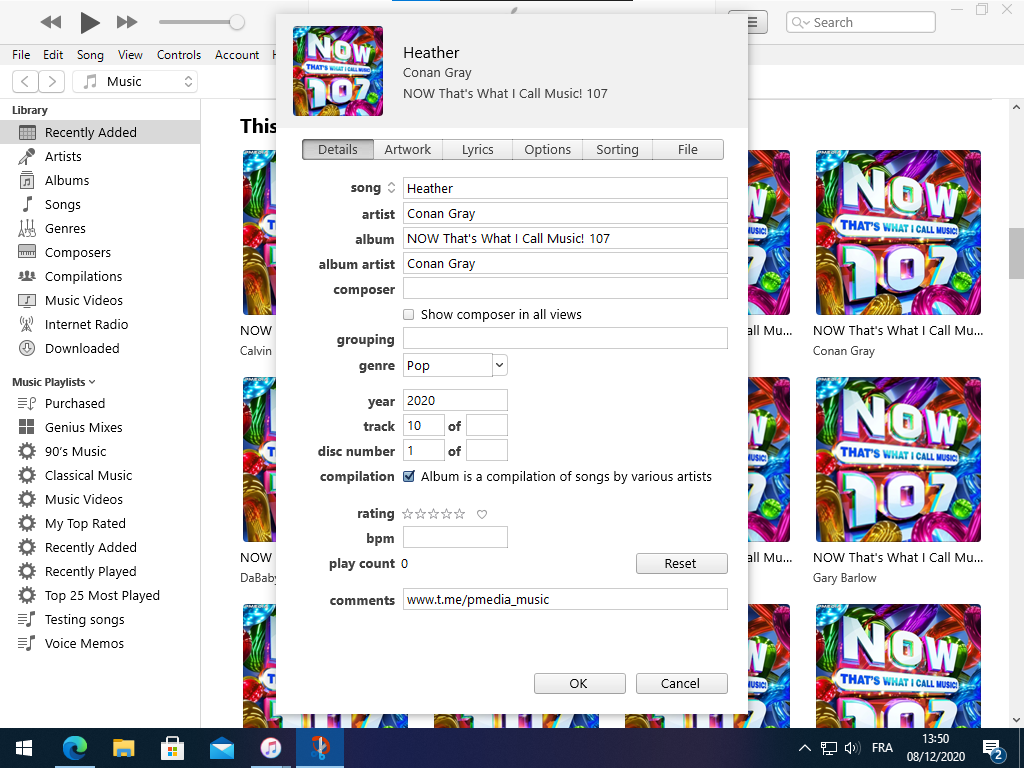Open the Music media type dropdown

[135, 82]
